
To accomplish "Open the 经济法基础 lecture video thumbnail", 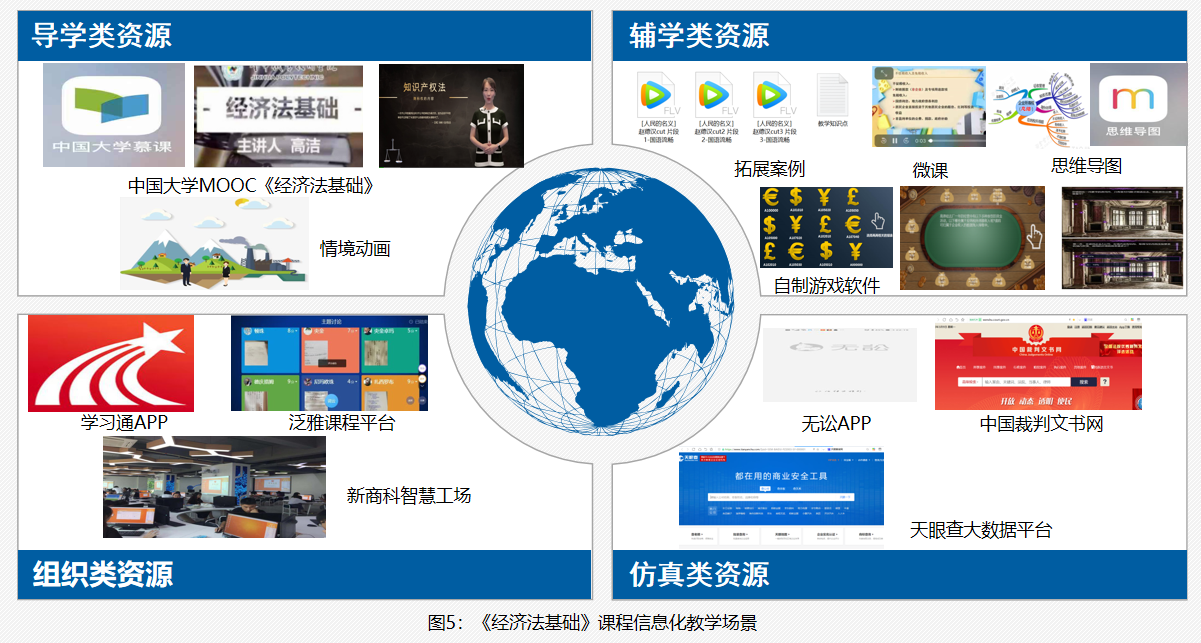I will (x=278, y=116).
